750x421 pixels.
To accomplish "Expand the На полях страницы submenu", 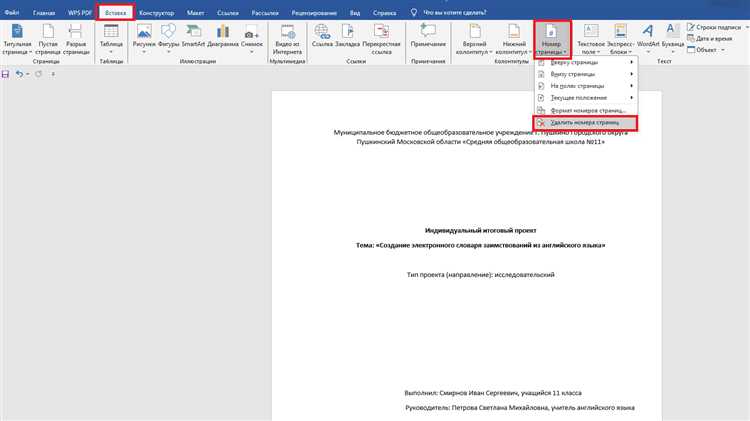I will (585, 86).
